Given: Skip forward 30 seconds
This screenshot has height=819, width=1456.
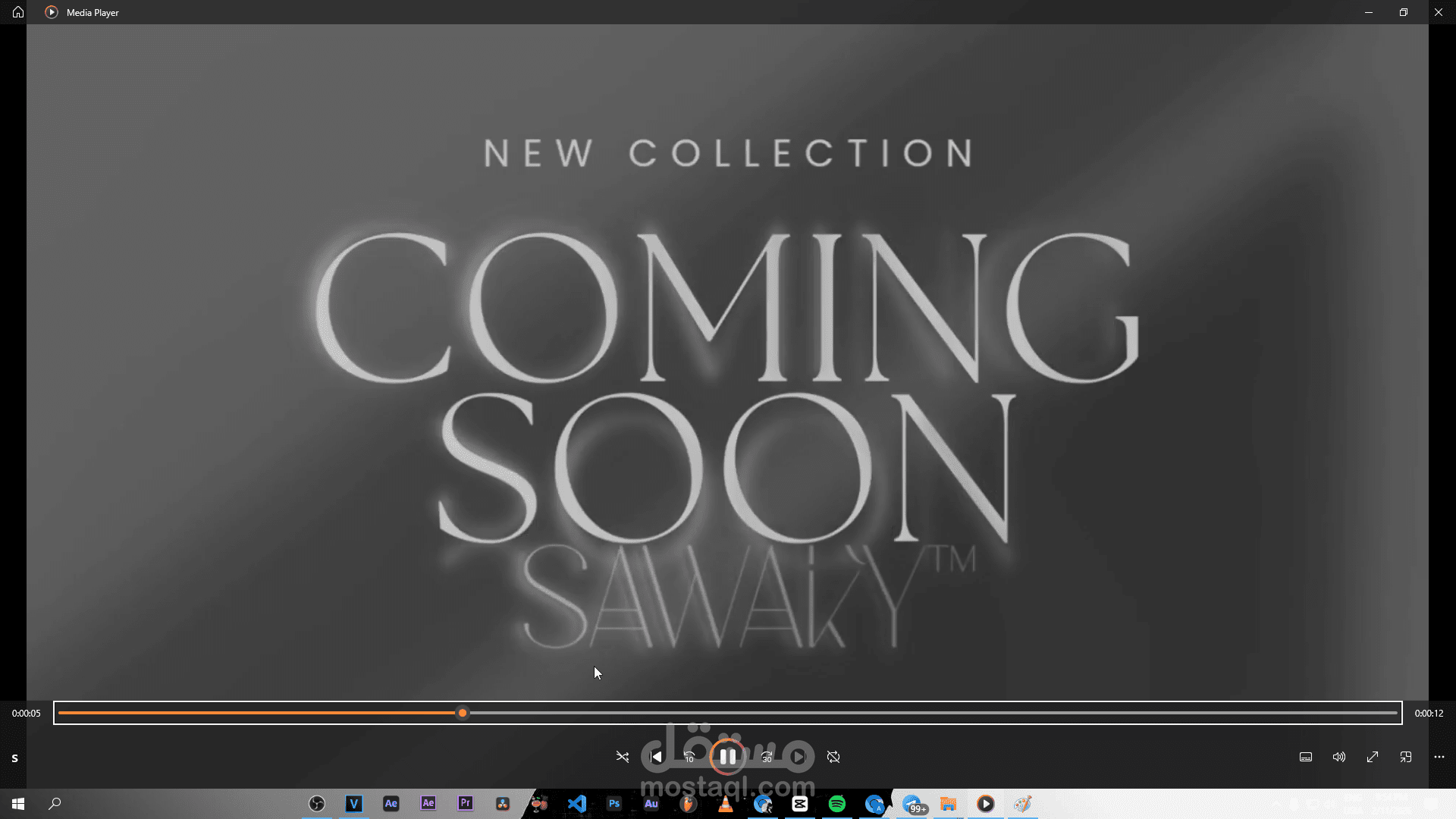Looking at the screenshot, I should pyautogui.click(x=767, y=757).
